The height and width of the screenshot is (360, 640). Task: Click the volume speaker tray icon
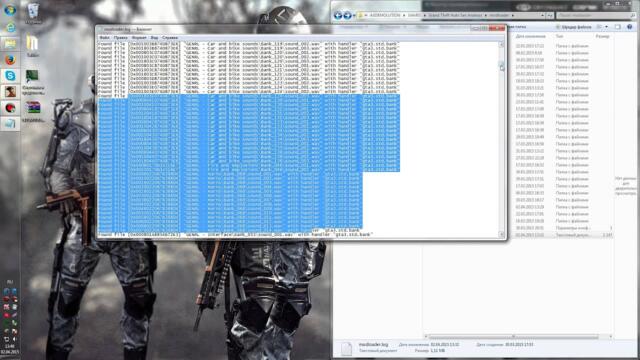tap(14, 339)
